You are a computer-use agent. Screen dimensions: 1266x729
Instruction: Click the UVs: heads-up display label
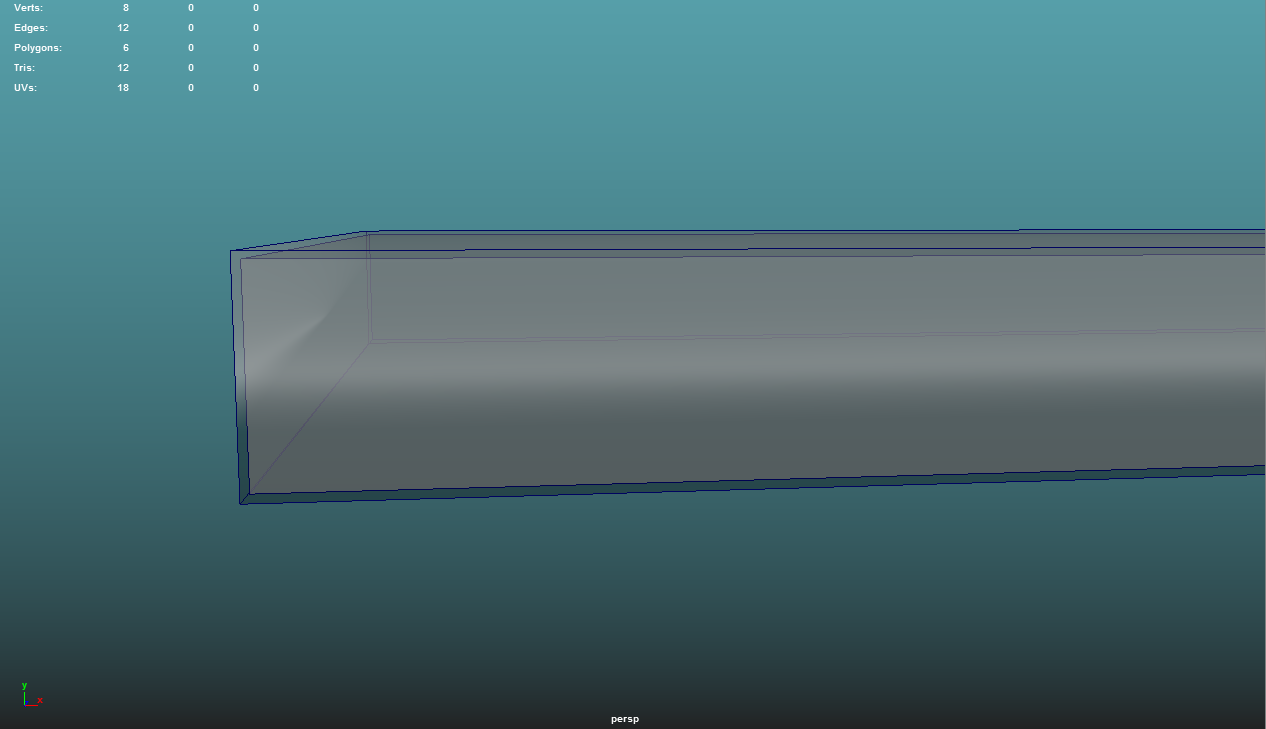click(26, 88)
